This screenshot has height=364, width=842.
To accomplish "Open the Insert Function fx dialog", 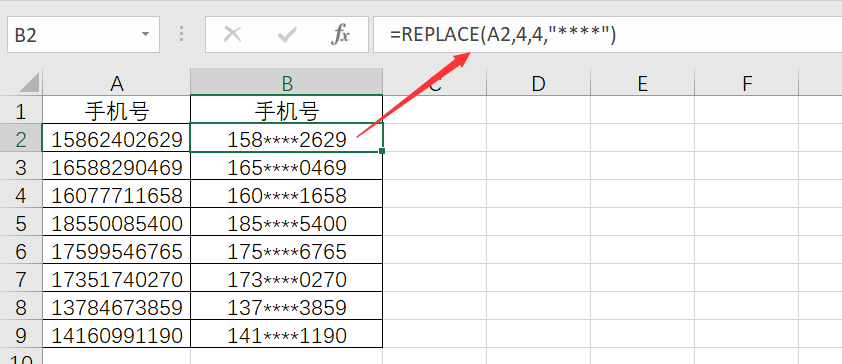I will 340,35.
